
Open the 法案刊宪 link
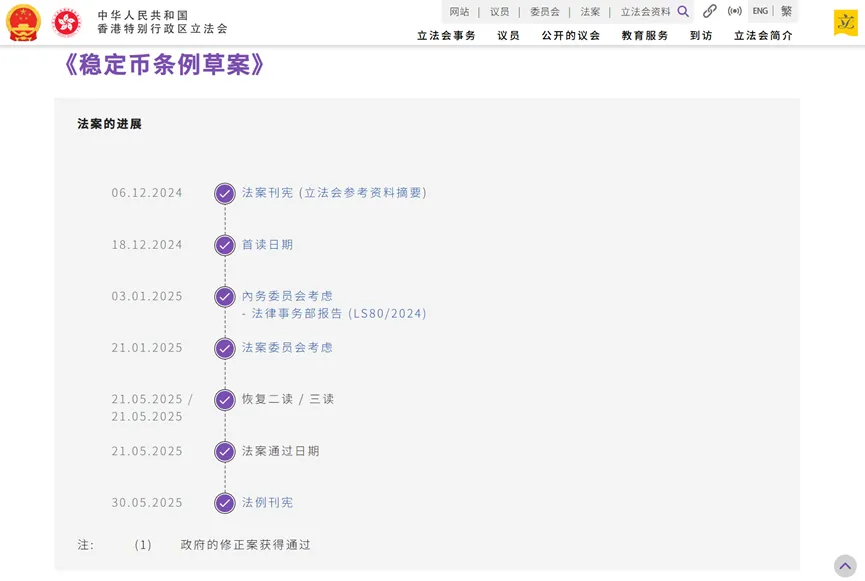268,192
